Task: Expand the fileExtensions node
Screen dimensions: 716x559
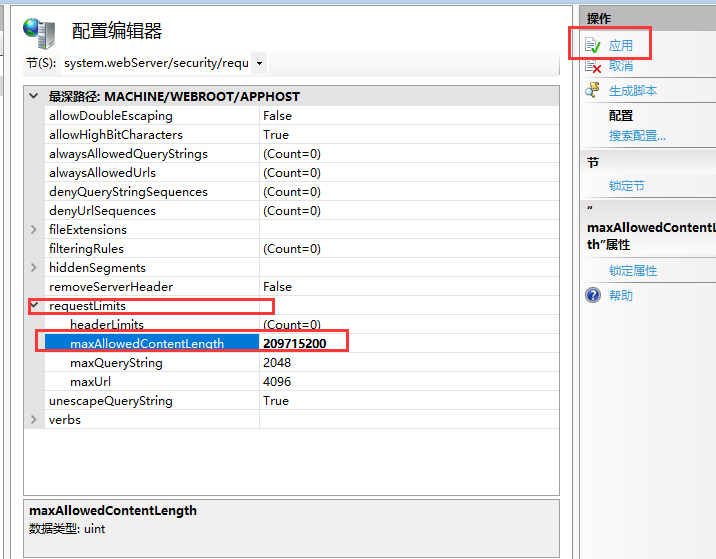Action: click(35, 230)
